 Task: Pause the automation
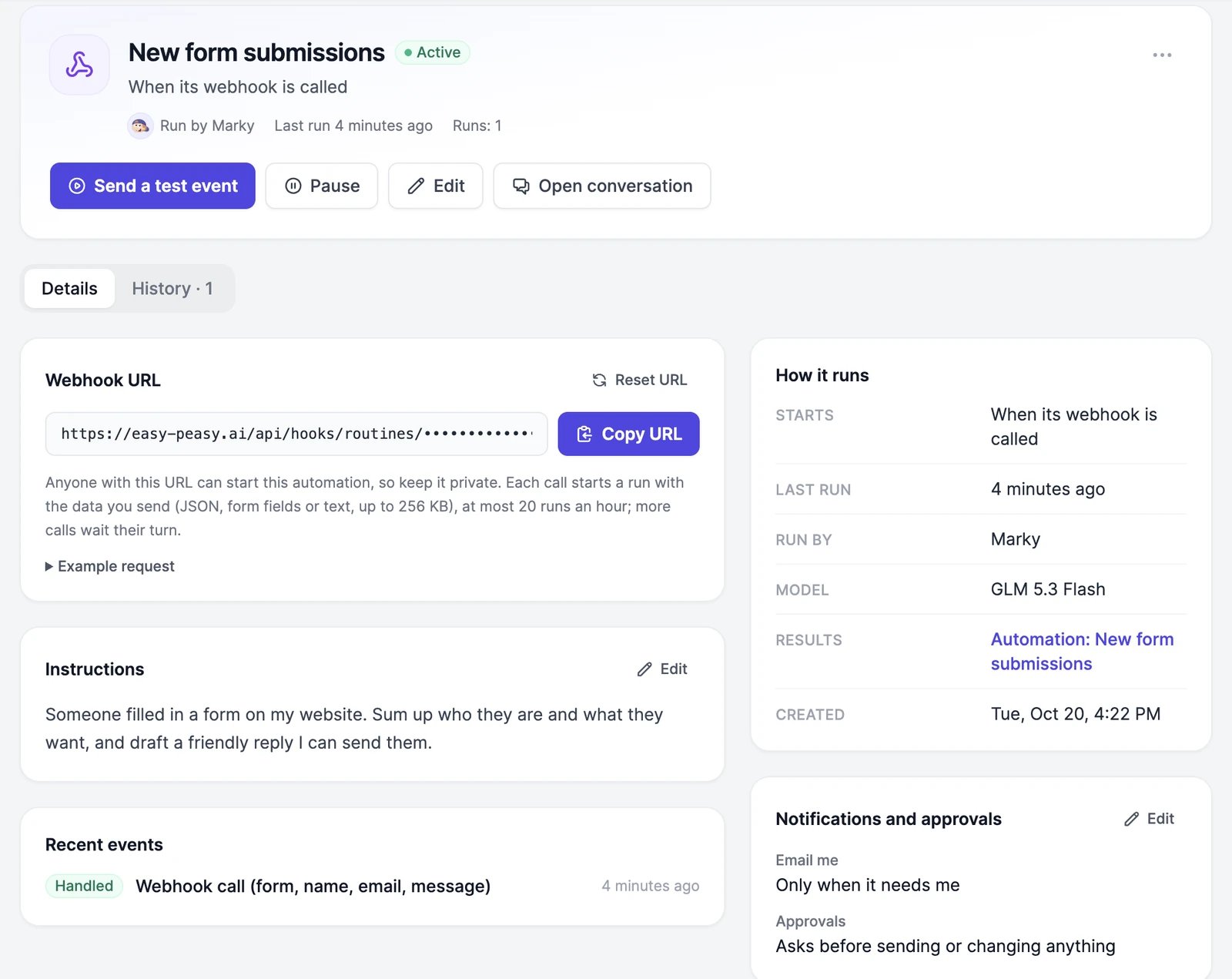322,186
